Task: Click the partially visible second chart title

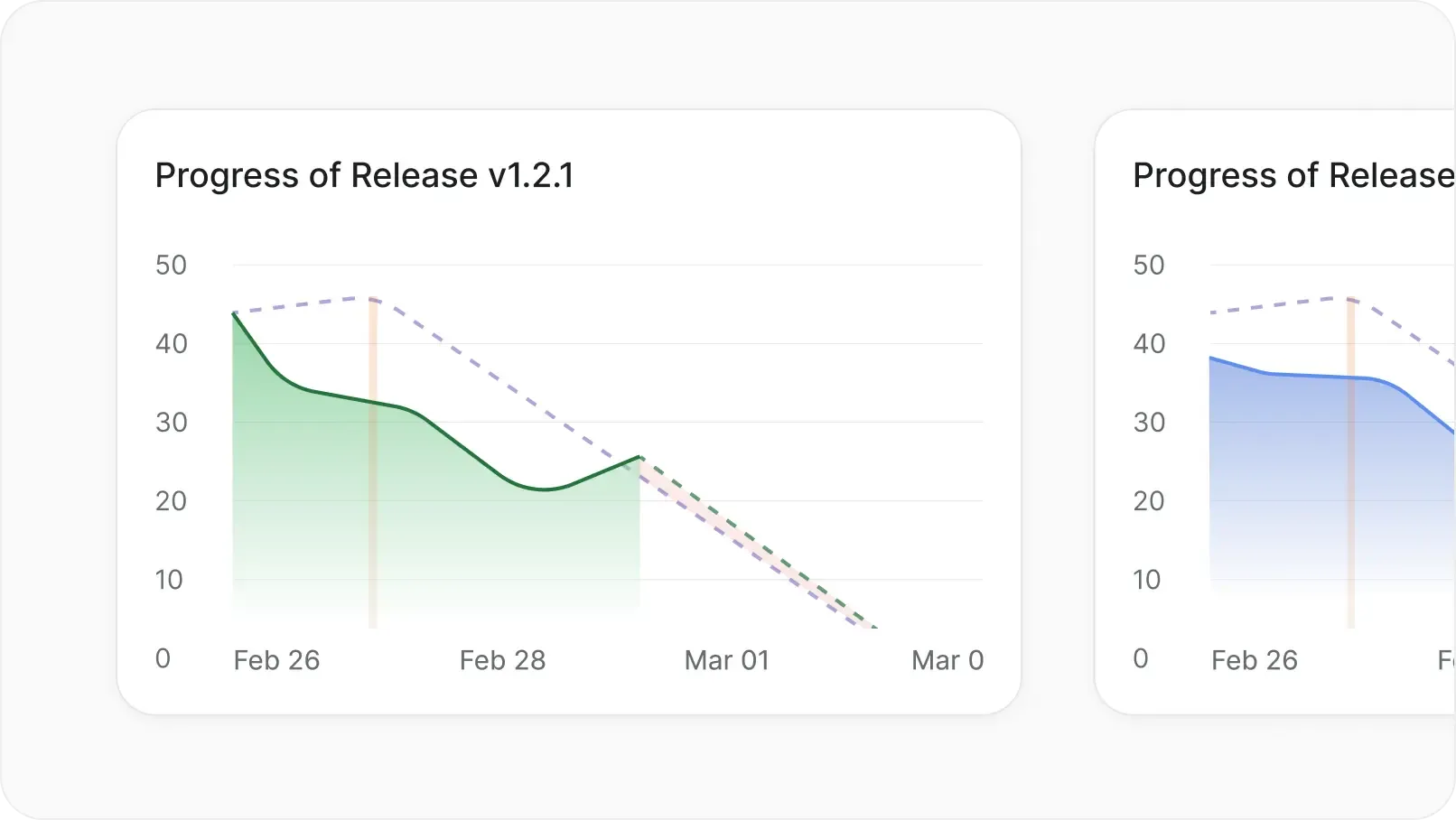Action: pos(1293,175)
